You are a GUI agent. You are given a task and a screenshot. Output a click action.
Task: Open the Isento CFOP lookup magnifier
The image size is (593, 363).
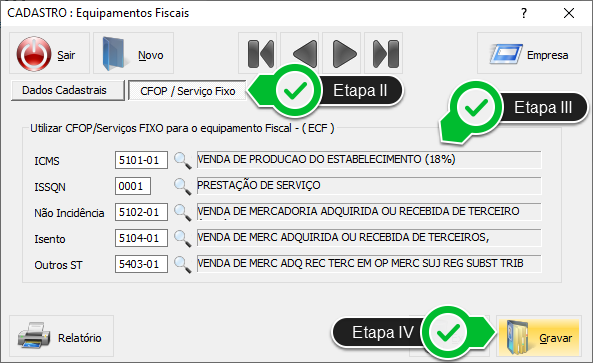pyautogui.click(x=183, y=239)
